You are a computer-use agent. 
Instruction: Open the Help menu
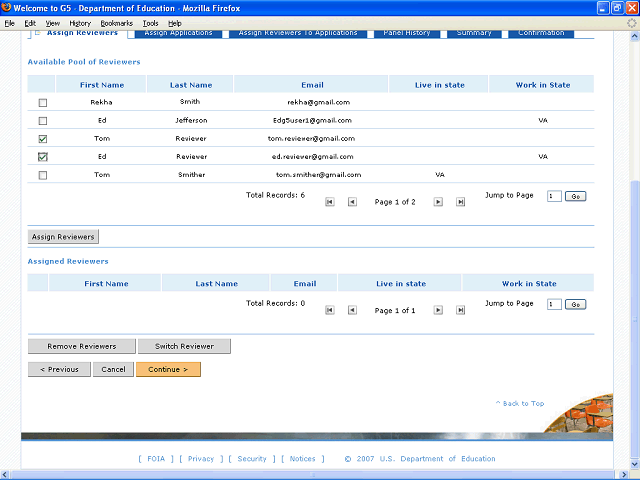175,23
